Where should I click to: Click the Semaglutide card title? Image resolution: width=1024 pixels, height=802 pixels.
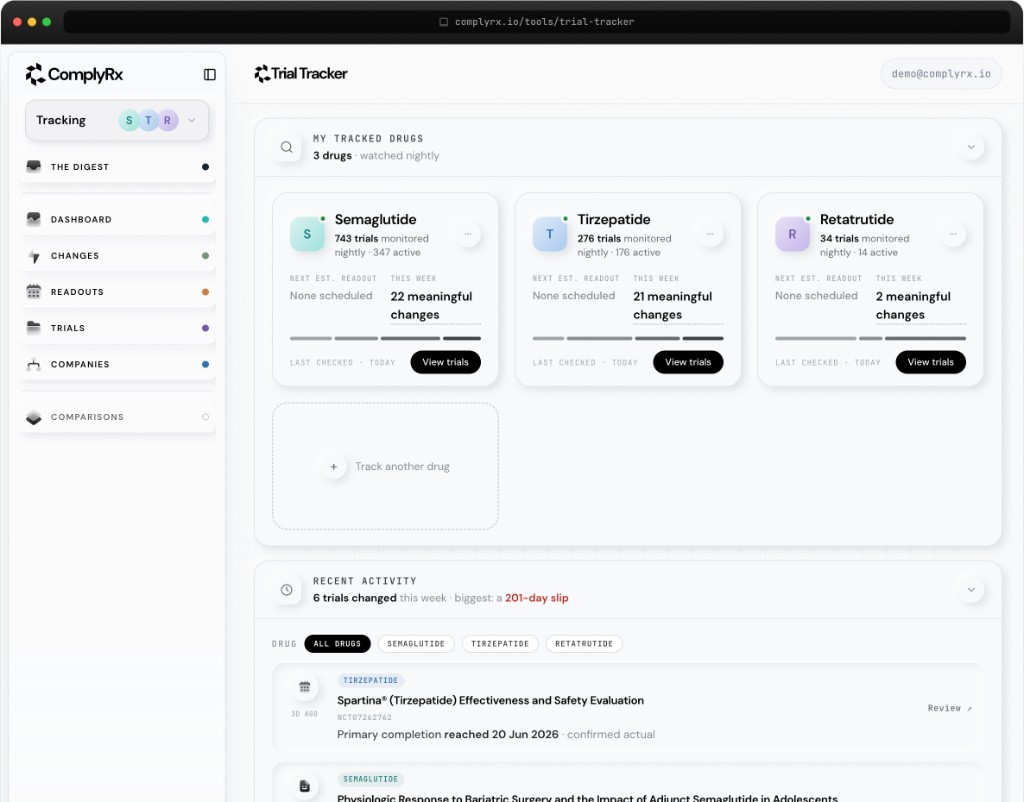click(x=376, y=219)
